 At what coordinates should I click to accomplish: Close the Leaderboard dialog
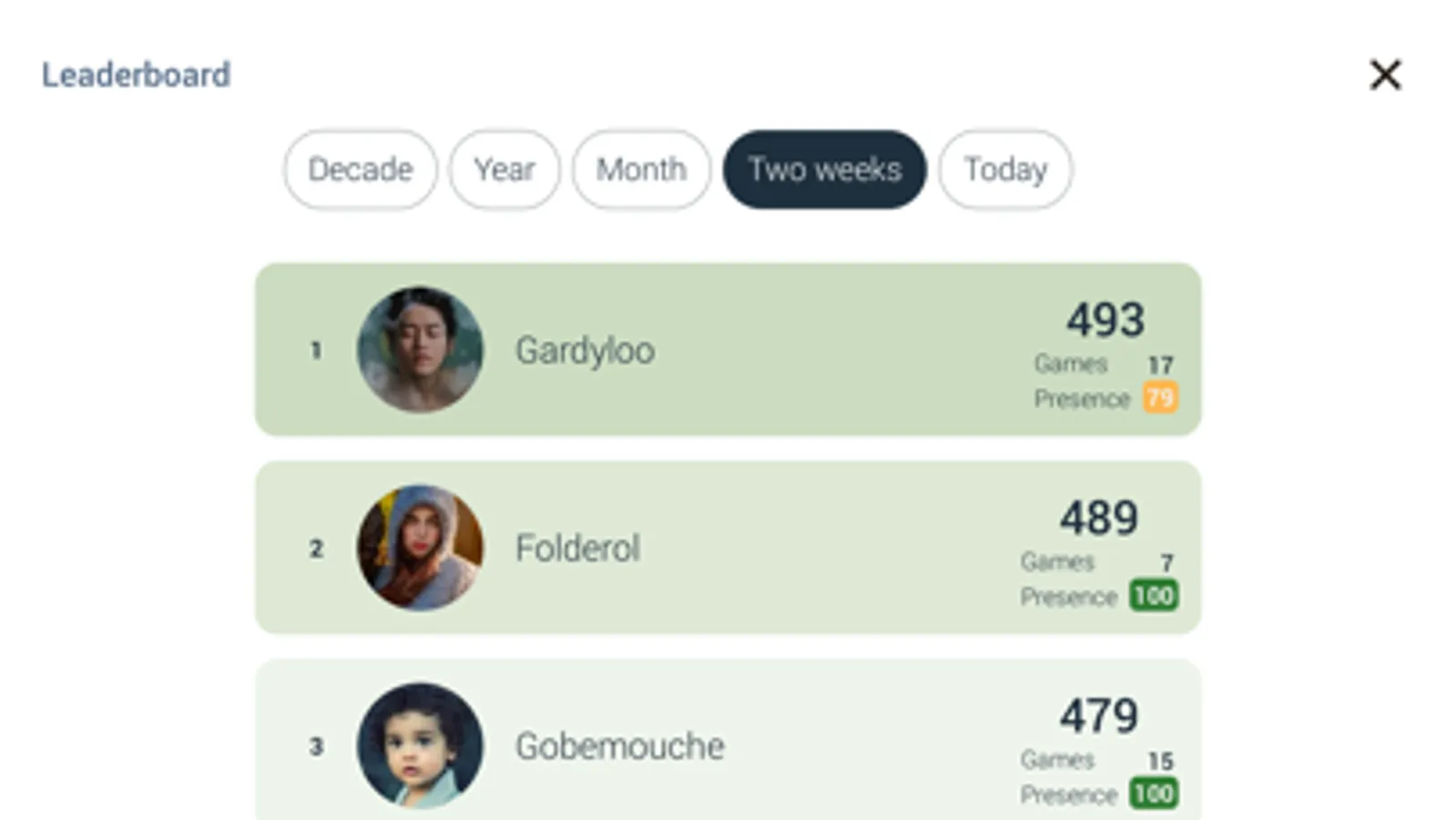pyautogui.click(x=1385, y=75)
